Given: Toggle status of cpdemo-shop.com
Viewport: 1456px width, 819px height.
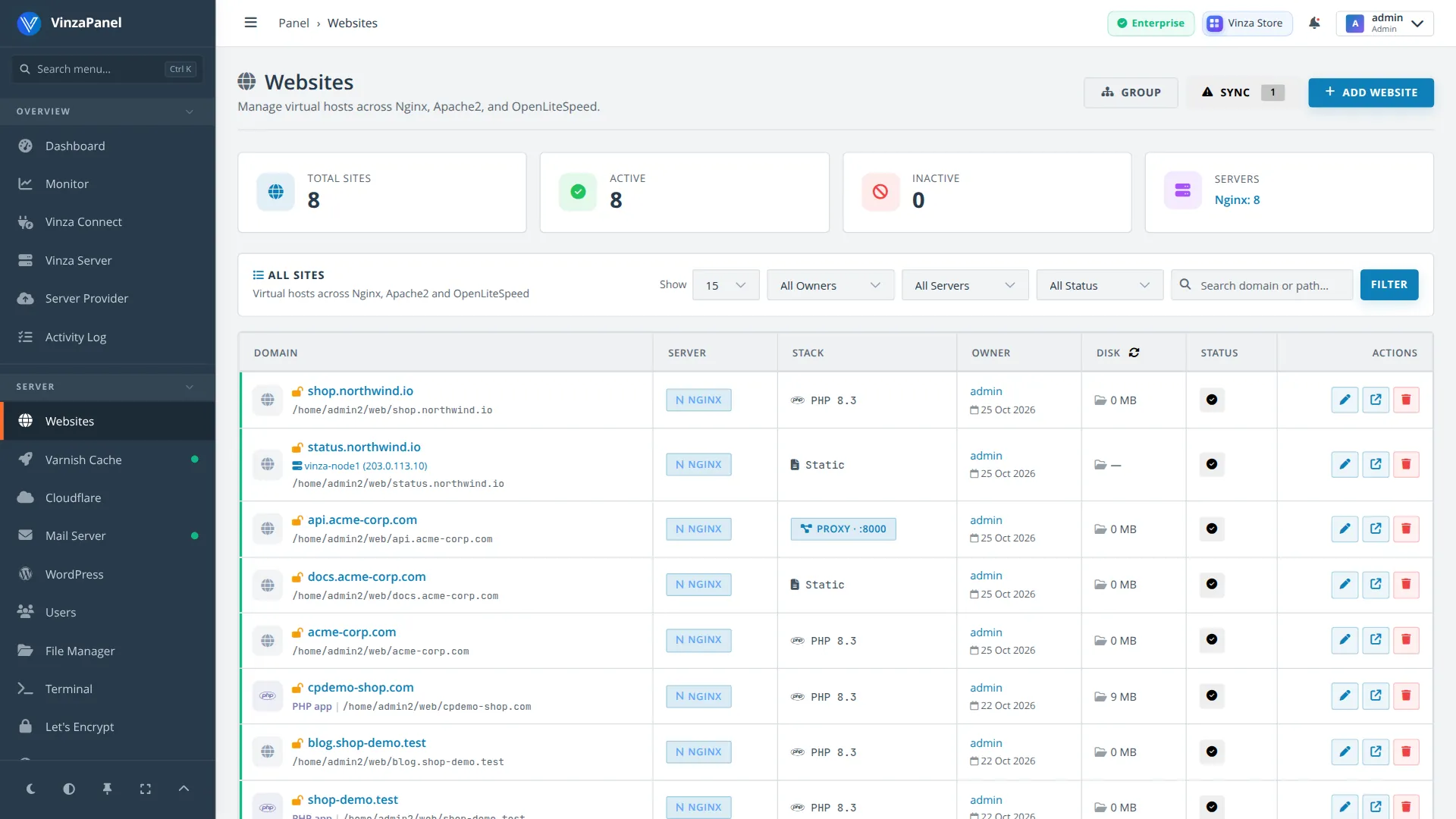Looking at the screenshot, I should tap(1212, 695).
